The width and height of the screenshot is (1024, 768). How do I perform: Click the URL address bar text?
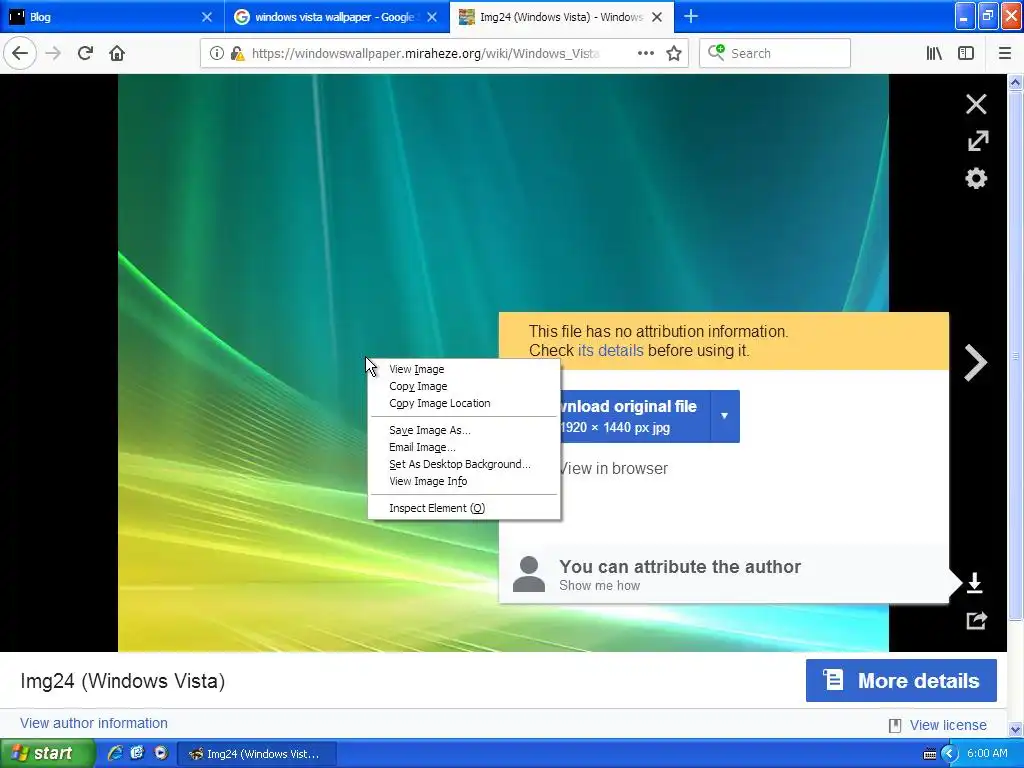point(425,53)
